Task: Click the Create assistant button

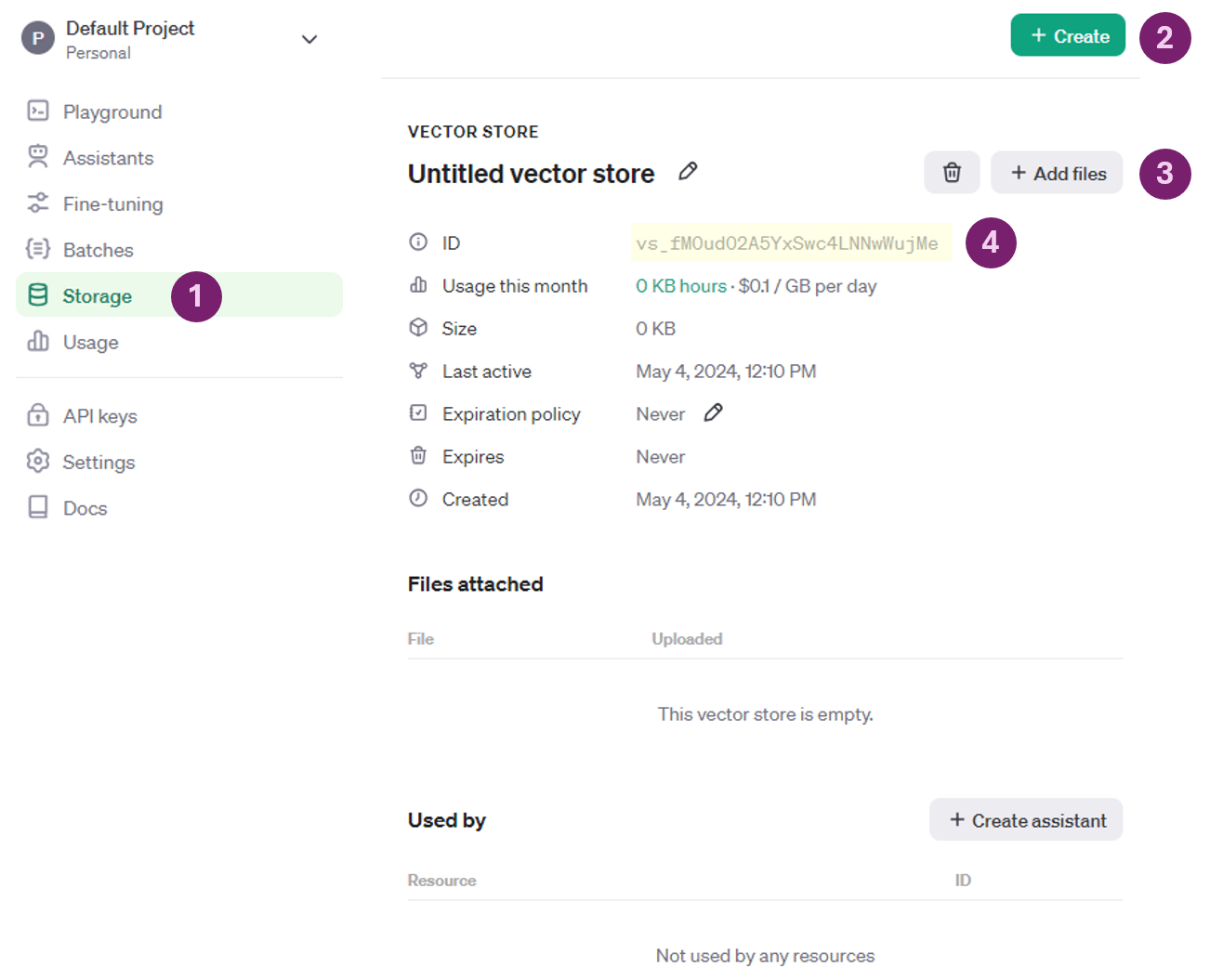Action: point(1026,820)
